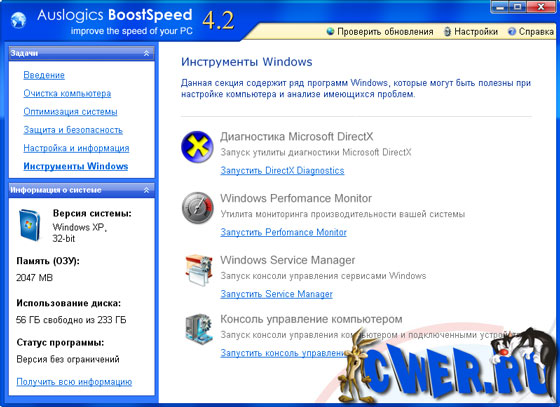Click the 2047 MB memory value
The width and height of the screenshot is (560, 407).
click(x=35, y=278)
